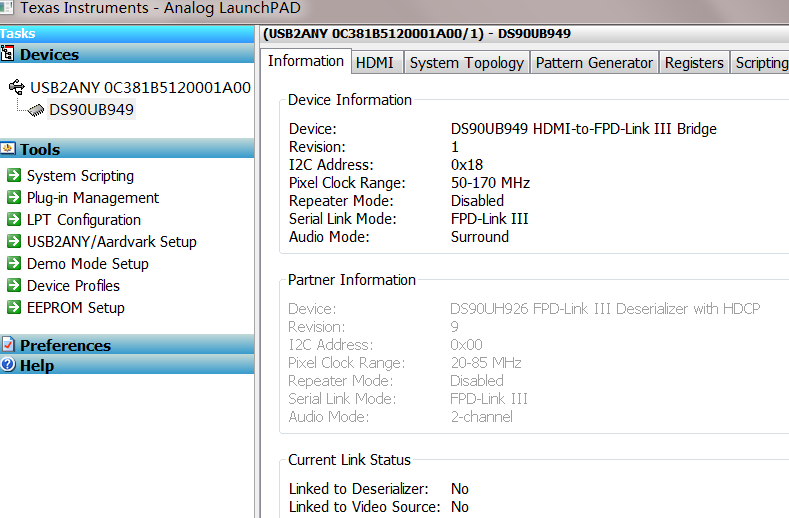Click the chip icon beside DS90UB949
The image size is (789, 518).
click(36, 110)
